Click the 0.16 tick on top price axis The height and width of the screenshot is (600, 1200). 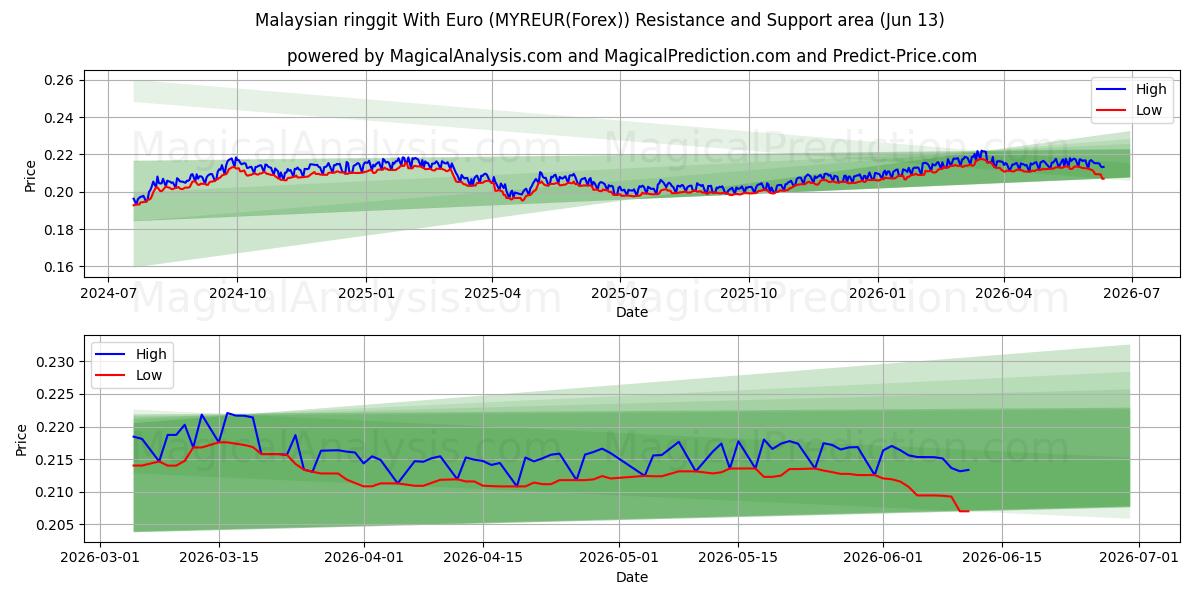(x=61, y=267)
